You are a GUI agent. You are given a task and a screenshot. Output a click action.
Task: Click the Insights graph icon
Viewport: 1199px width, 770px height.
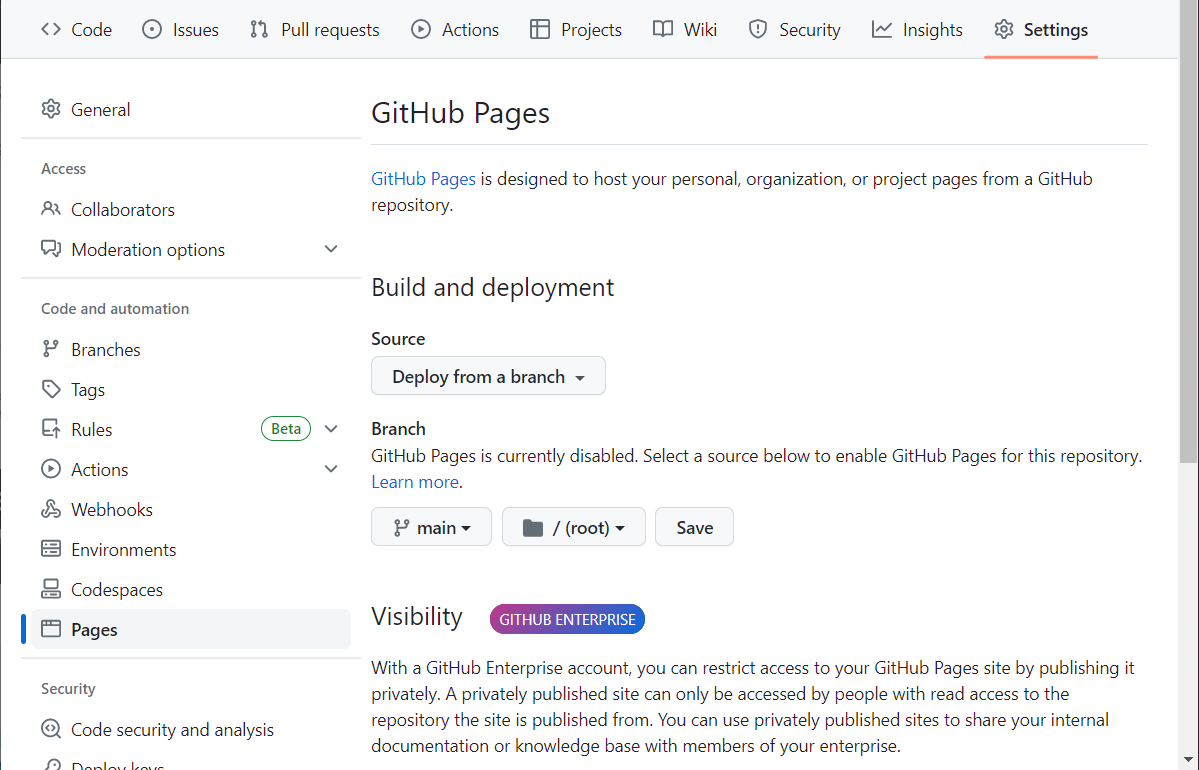point(882,29)
